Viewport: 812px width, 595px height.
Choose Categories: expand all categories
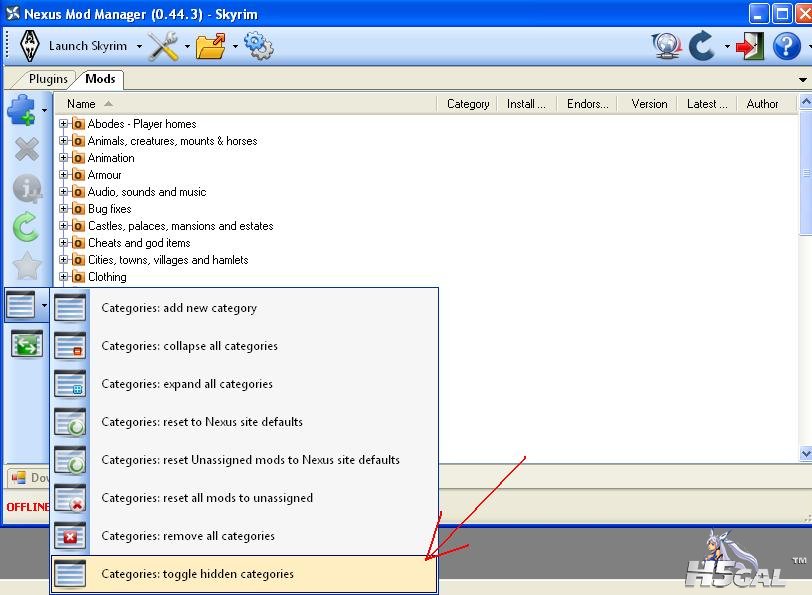pos(244,384)
